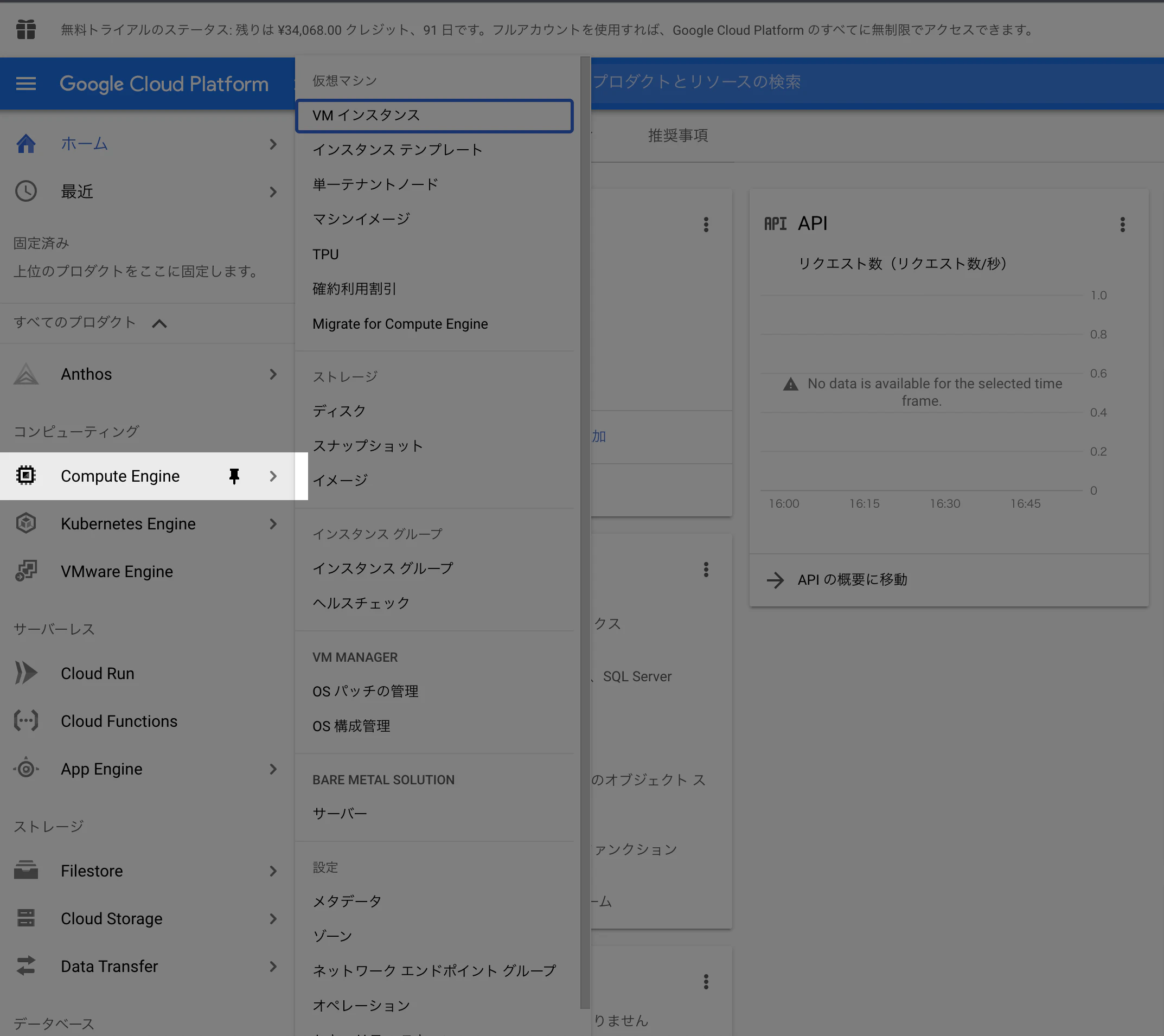Click the clock icon beside 最近

click(25, 191)
